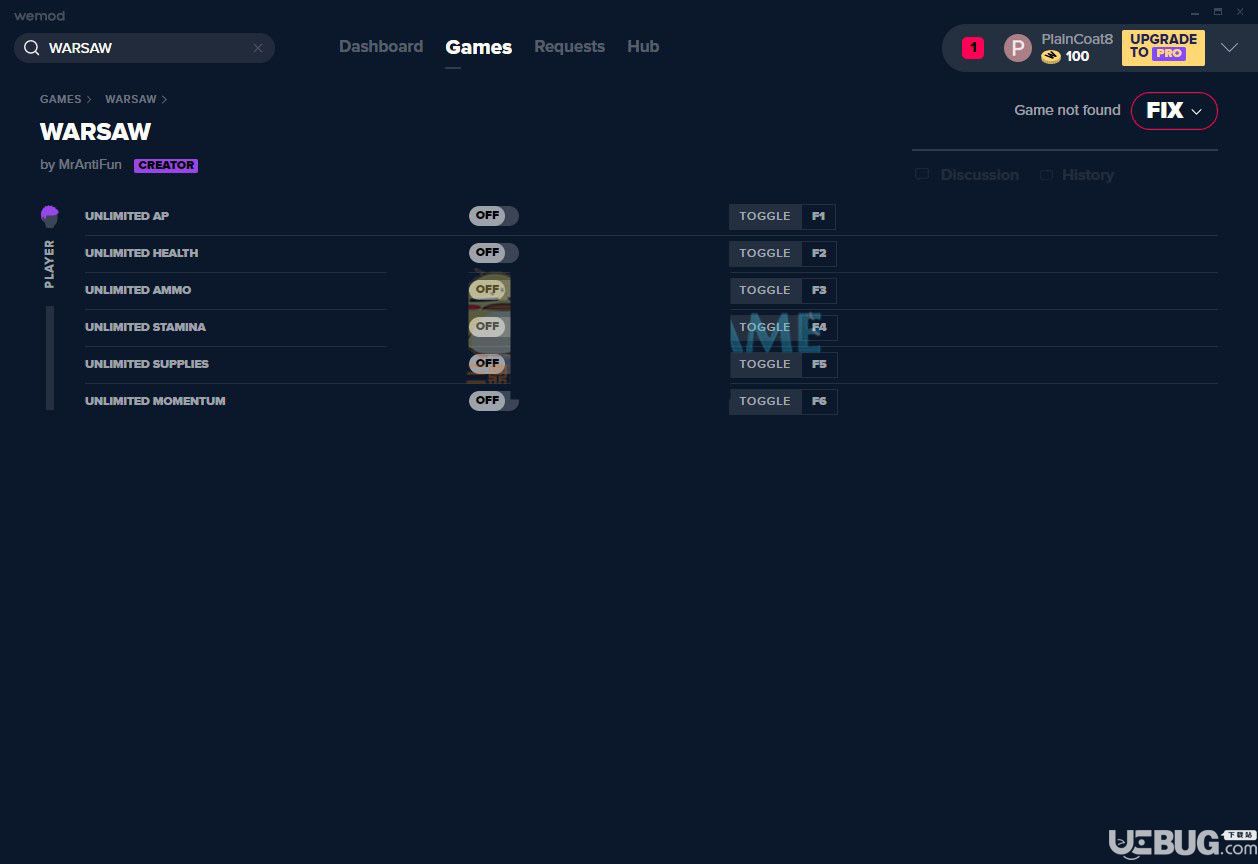
Task: Toggle Unlimited AP cheat on
Action: [494, 216]
